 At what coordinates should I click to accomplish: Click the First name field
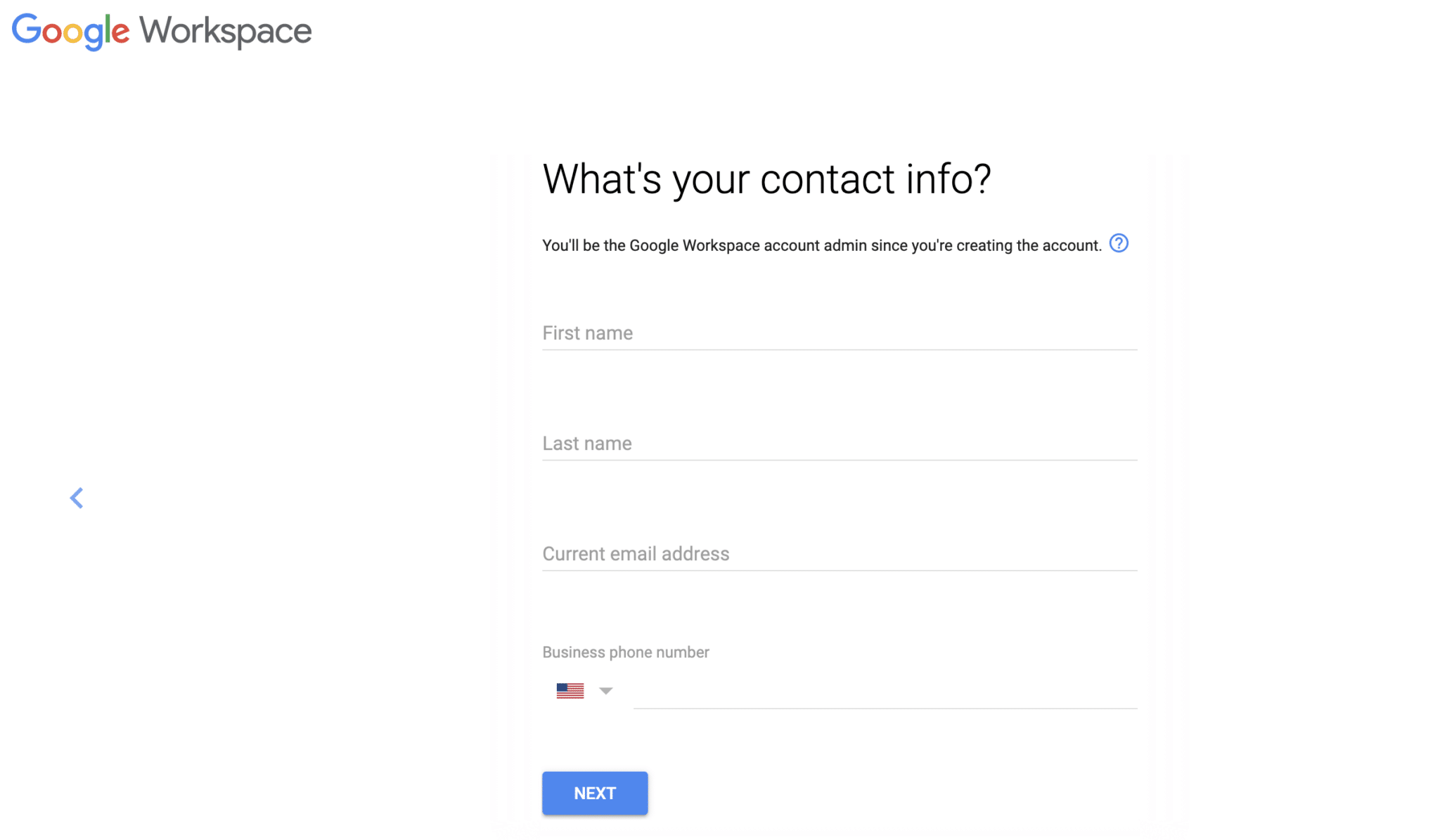pos(837,334)
